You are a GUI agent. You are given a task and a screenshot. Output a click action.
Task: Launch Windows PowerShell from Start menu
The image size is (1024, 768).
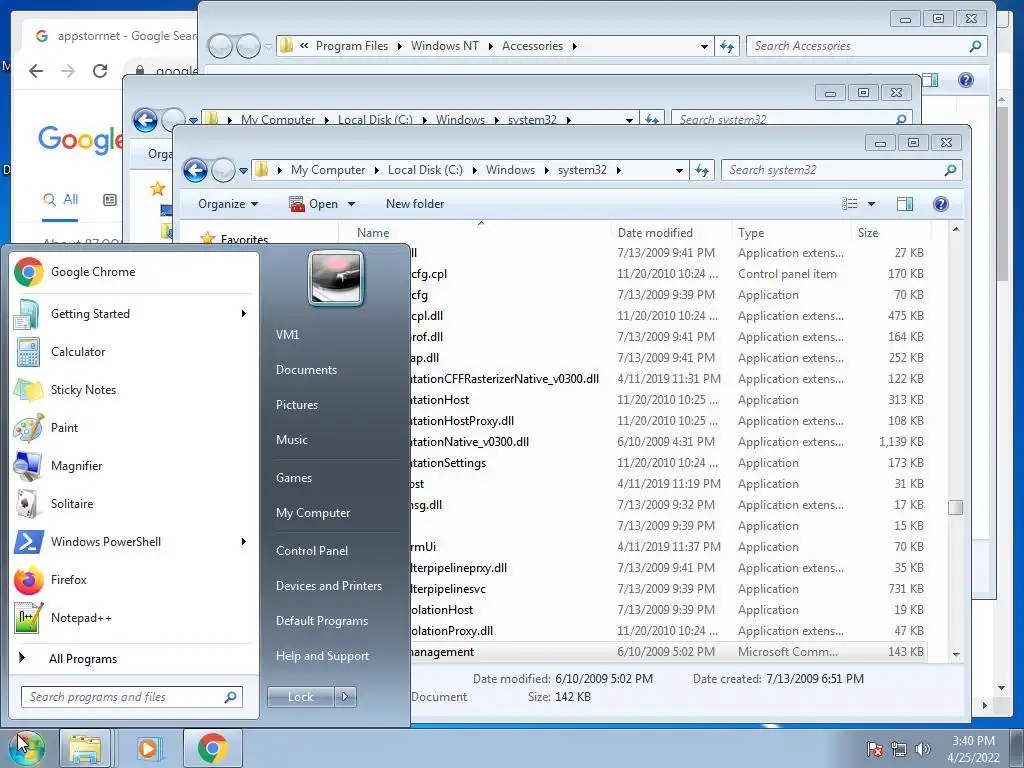pos(134,541)
